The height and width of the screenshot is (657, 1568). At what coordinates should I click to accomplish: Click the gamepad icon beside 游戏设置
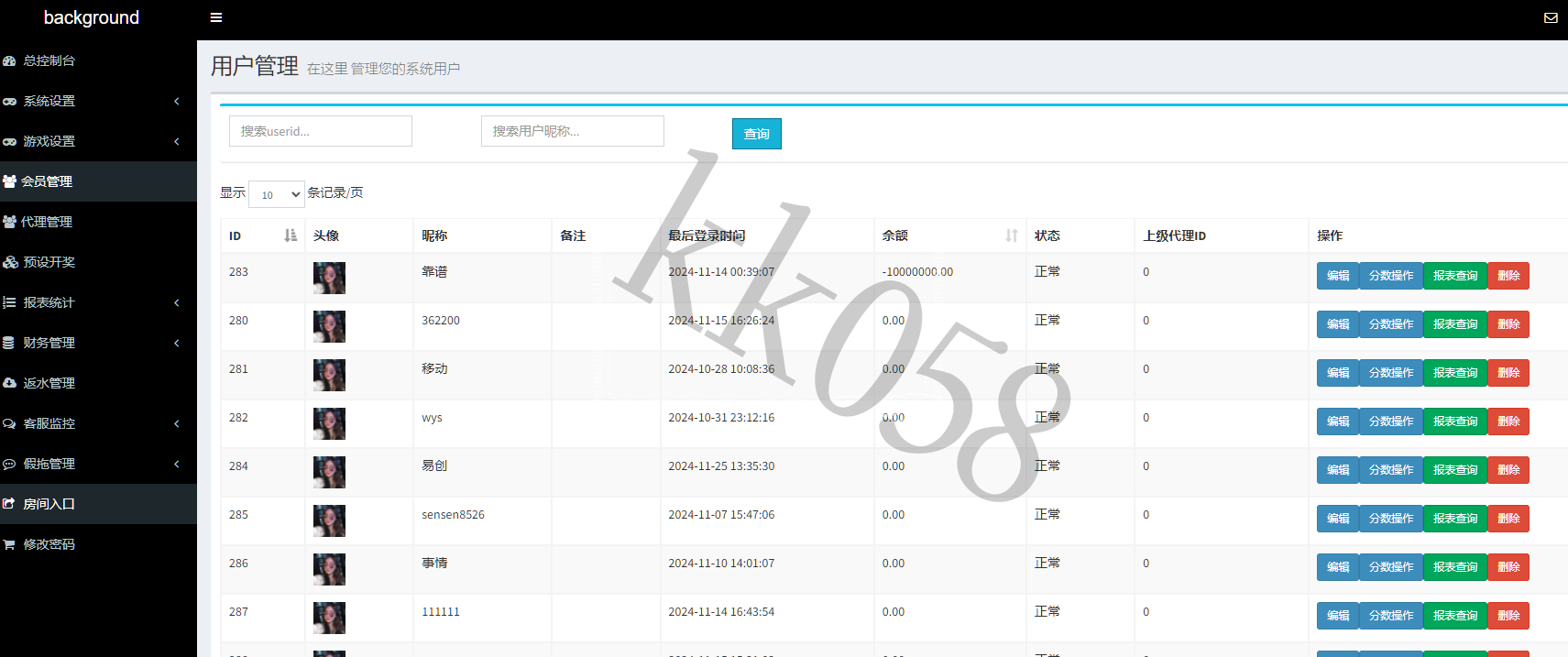pyautogui.click(x=9, y=141)
